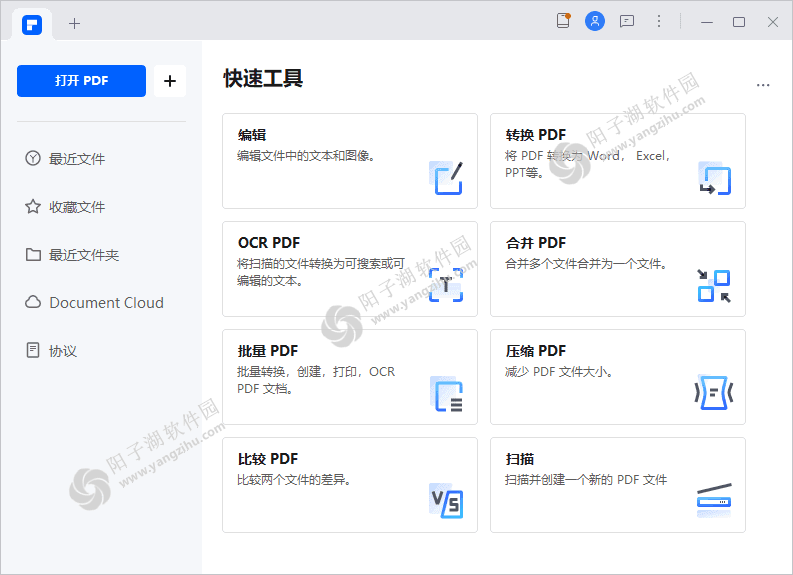
Task: Select 协议 in the sidebar
Action: pos(63,351)
